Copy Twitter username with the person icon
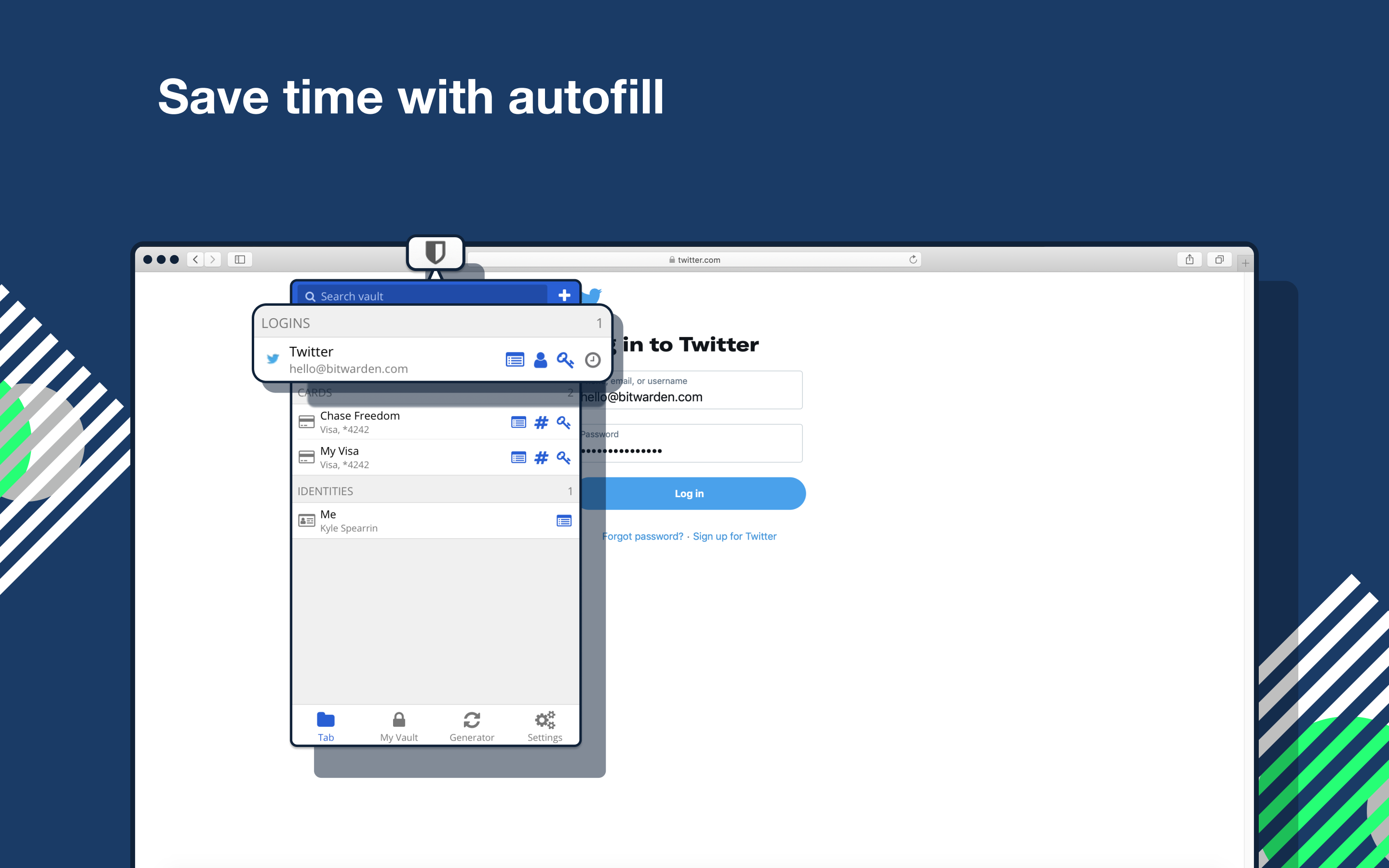This screenshot has height=868, width=1389. pyautogui.click(x=540, y=360)
